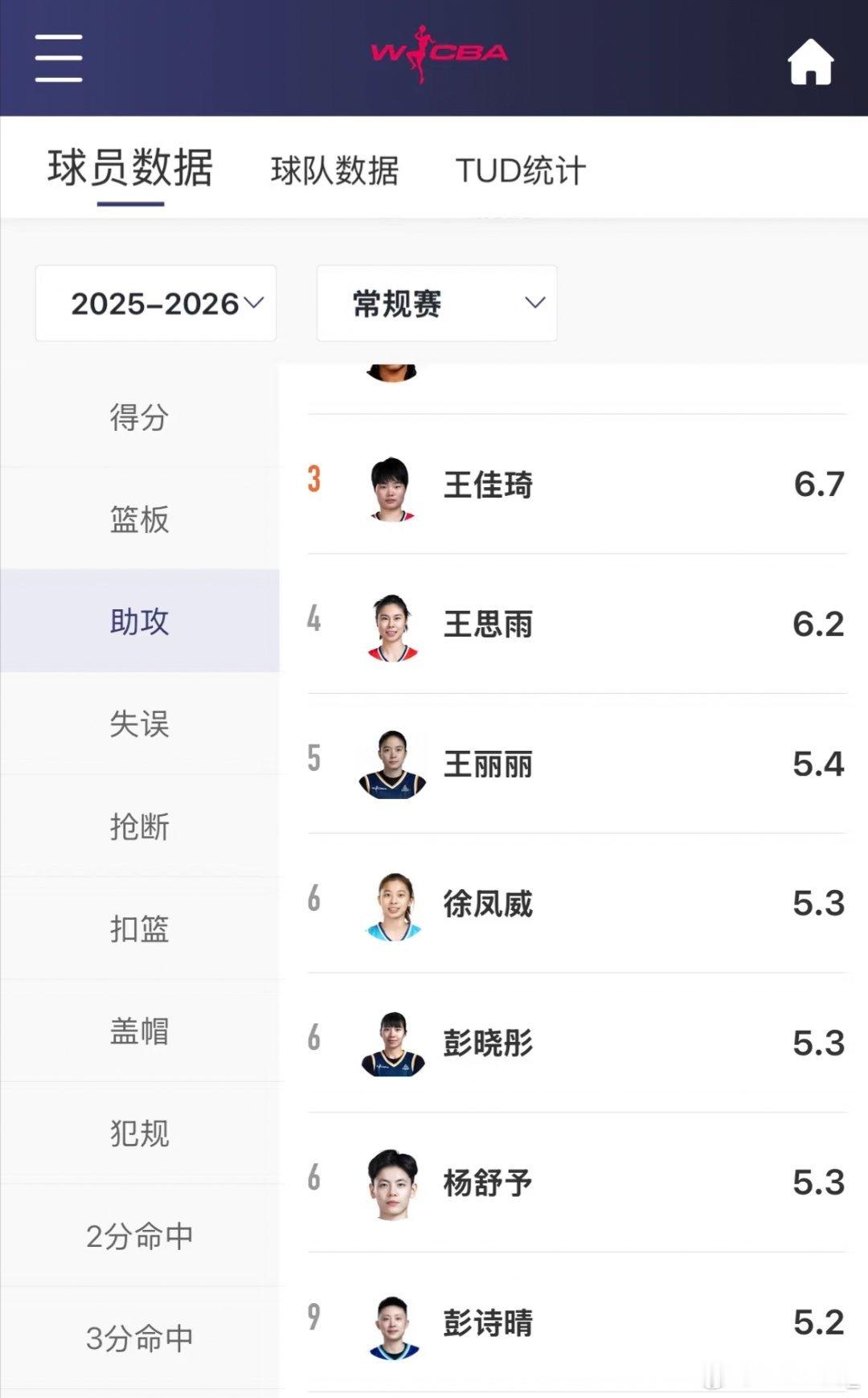Select 篮板 stat category

pyautogui.click(x=139, y=519)
